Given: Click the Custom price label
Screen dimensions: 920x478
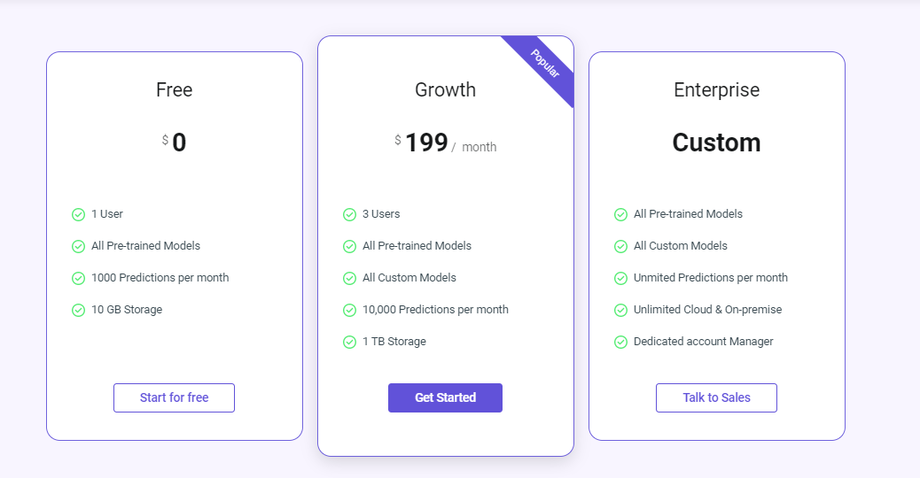Looking at the screenshot, I should pyautogui.click(x=716, y=143).
